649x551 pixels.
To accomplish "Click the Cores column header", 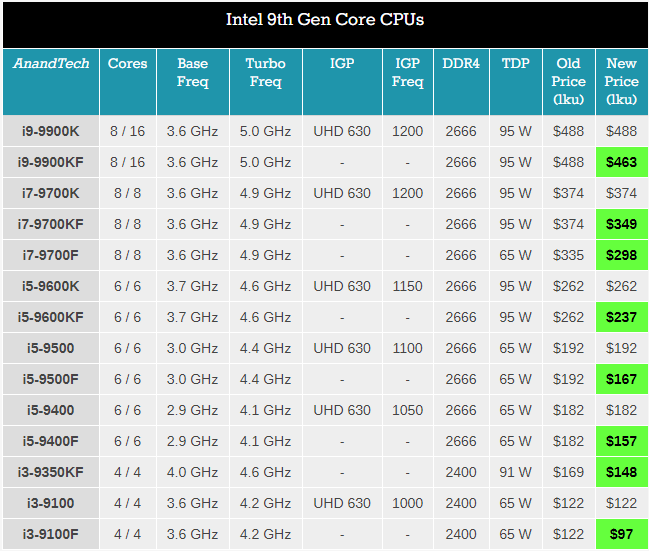I will (127, 82).
